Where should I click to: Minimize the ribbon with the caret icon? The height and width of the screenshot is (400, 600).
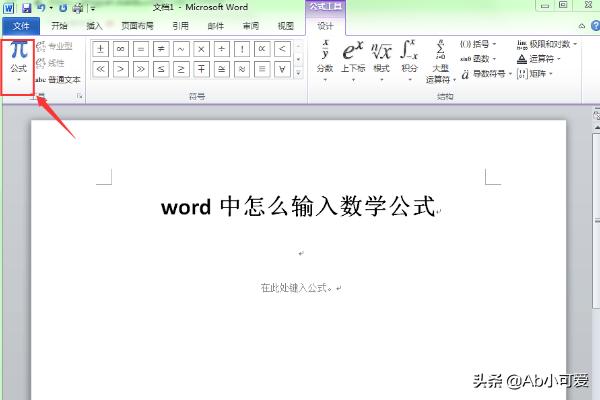coord(582,26)
